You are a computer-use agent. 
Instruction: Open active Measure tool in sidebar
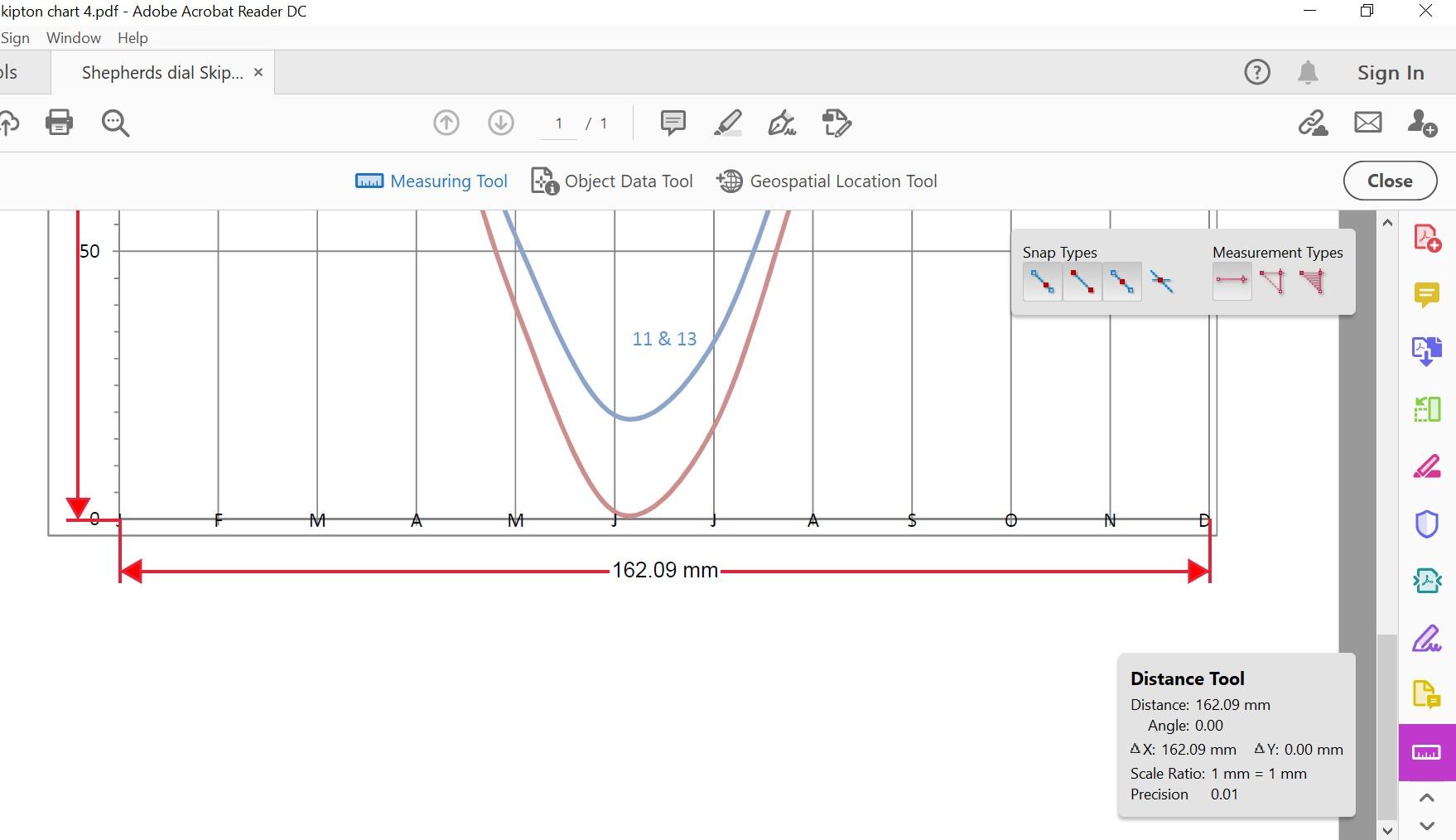click(1427, 752)
